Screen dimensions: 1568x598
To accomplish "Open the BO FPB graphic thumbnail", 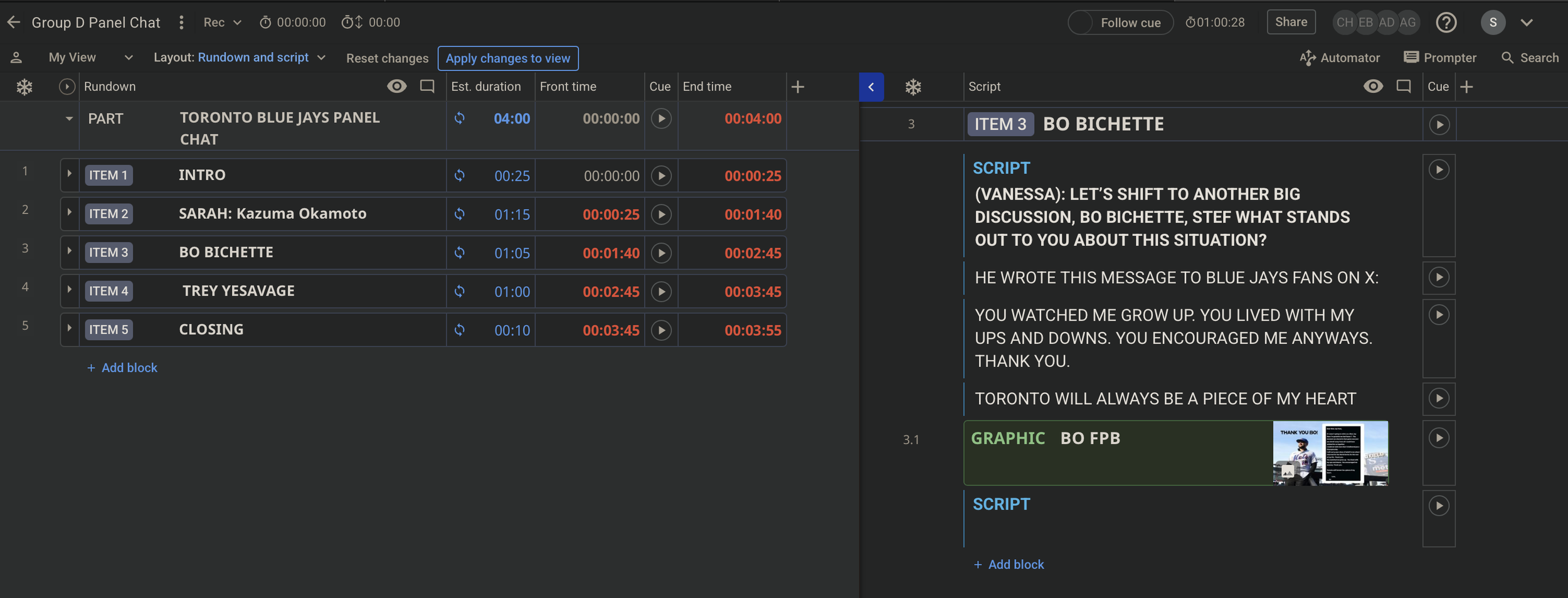I will pyautogui.click(x=1330, y=453).
